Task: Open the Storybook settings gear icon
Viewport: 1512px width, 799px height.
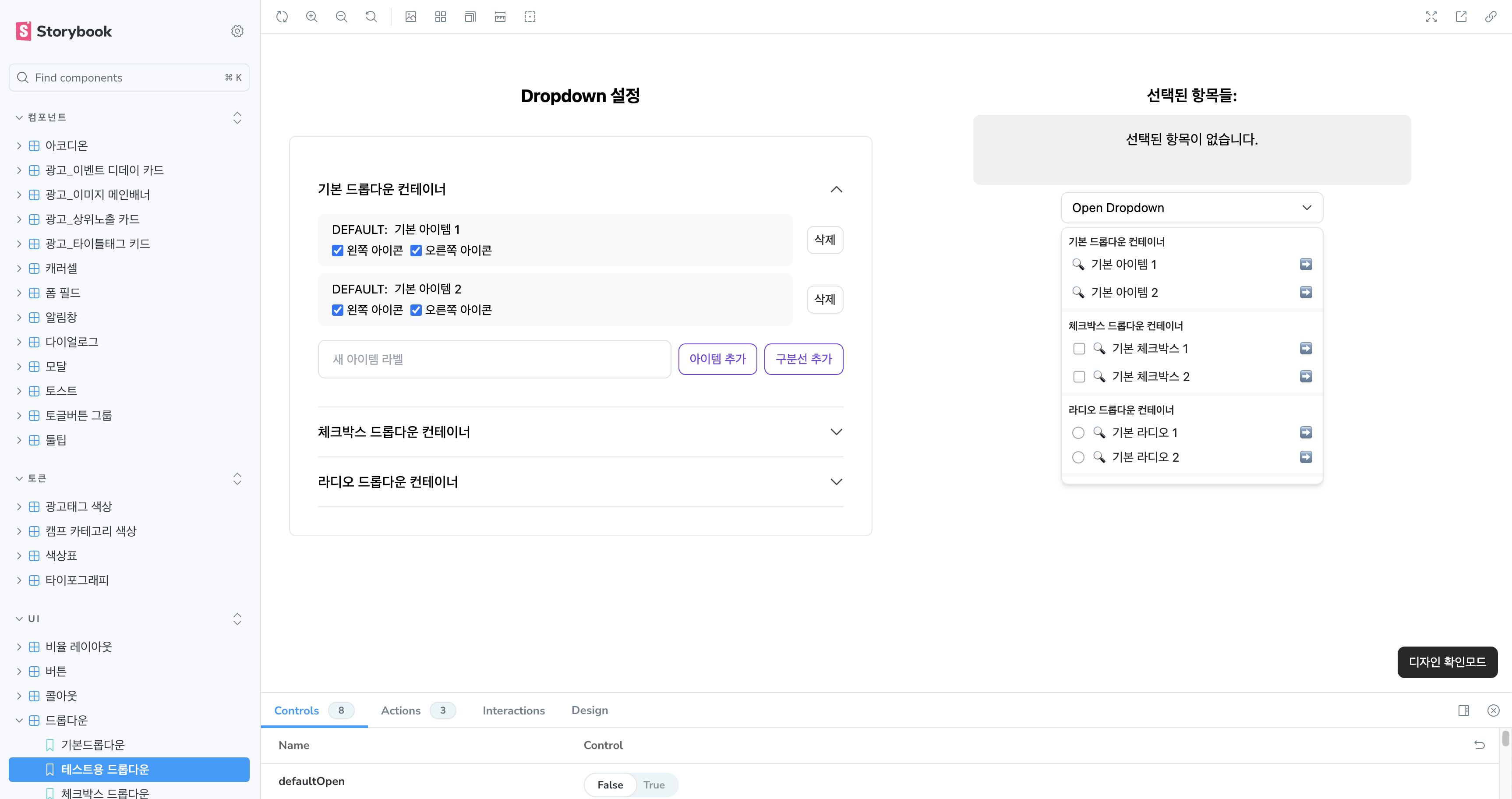Action: 237,31
